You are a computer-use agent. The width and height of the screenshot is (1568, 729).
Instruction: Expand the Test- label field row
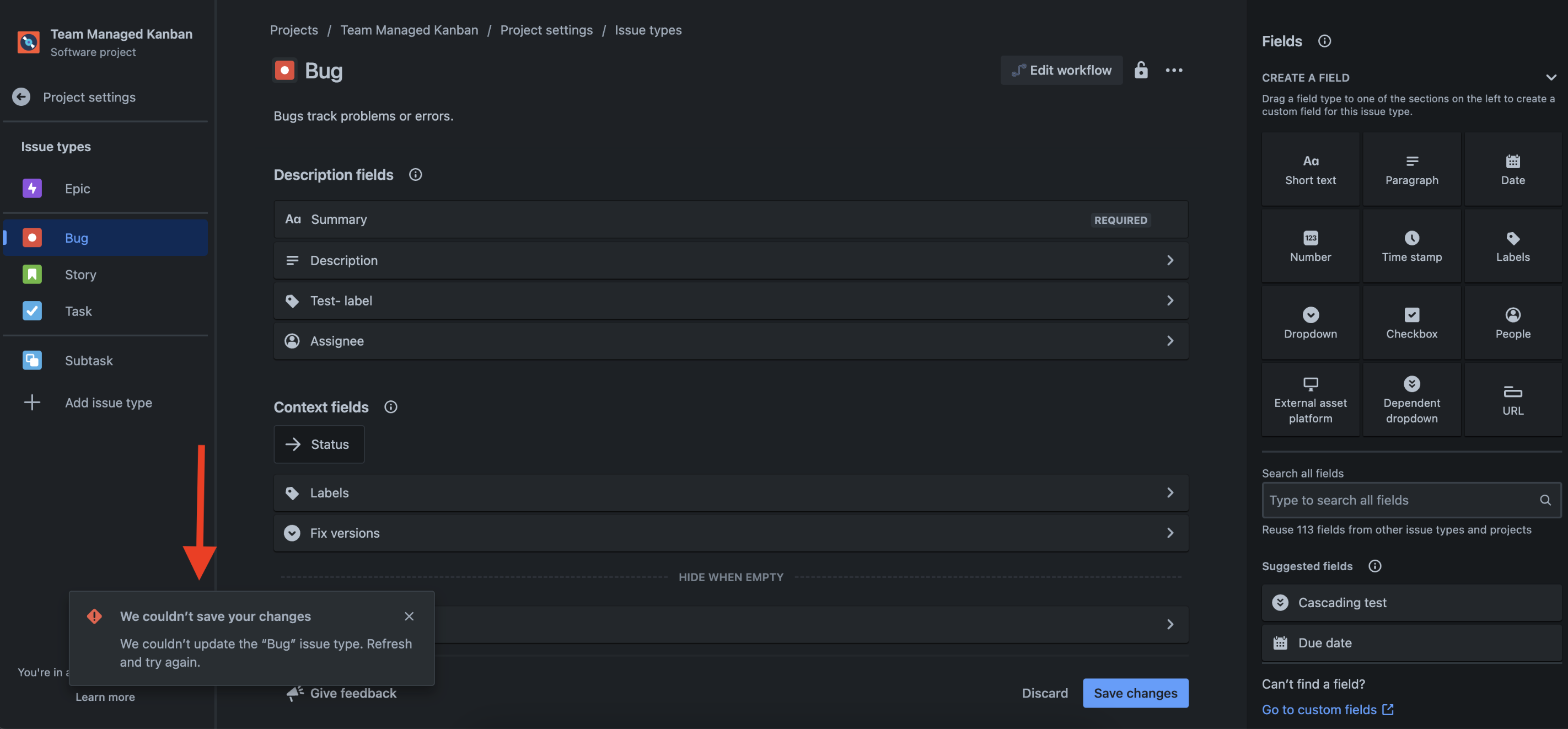(731, 300)
